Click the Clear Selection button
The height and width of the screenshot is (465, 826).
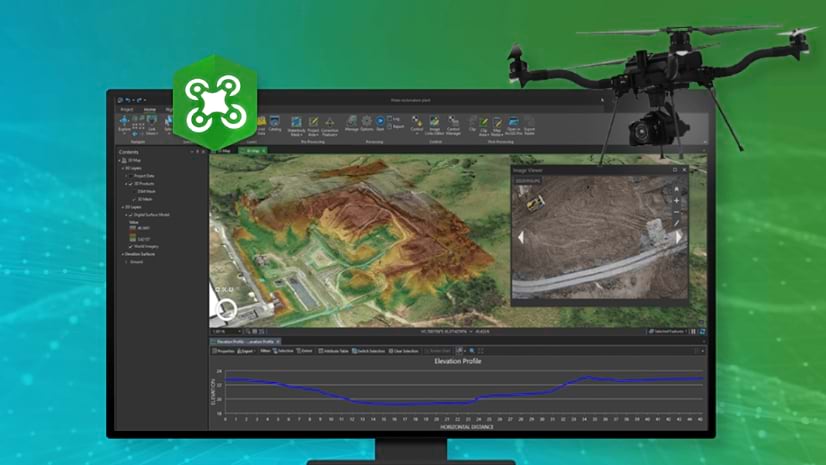point(403,351)
